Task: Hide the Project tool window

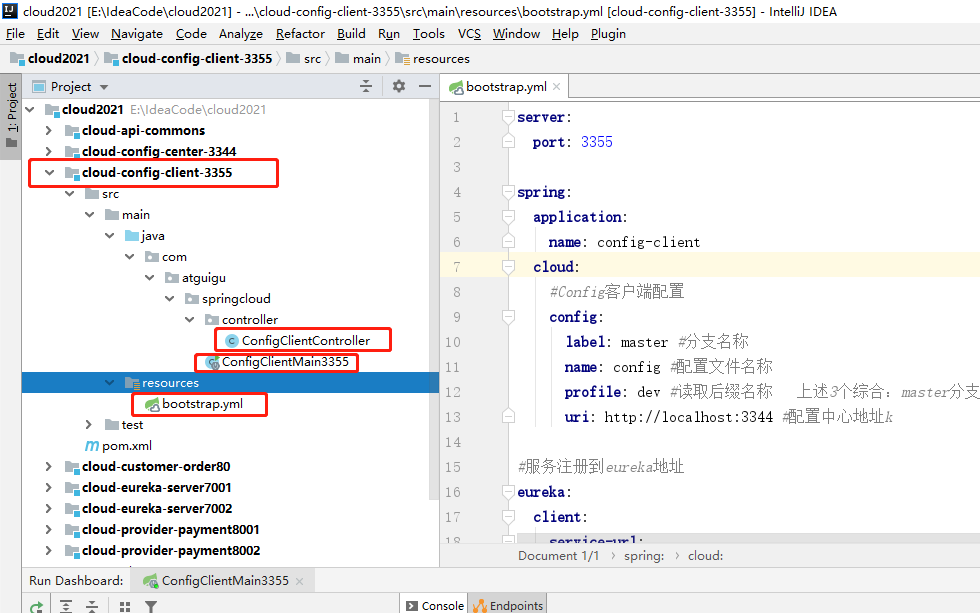Action: [x=425, y=86]
